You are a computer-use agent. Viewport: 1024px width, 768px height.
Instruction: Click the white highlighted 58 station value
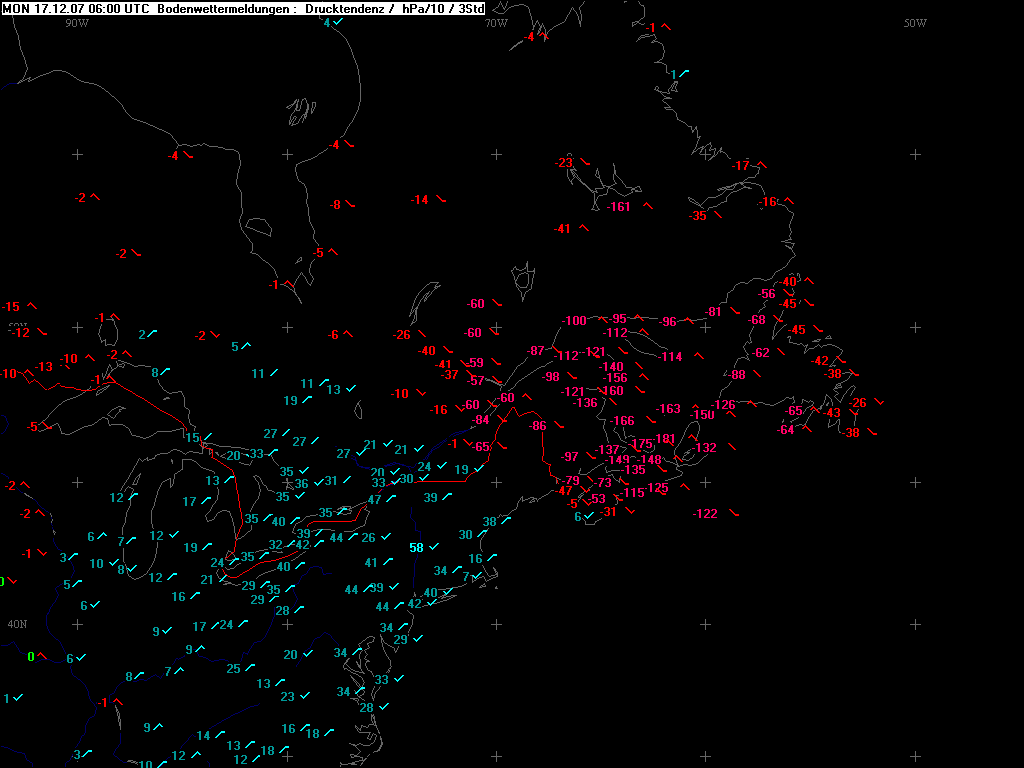pos(417,548)
